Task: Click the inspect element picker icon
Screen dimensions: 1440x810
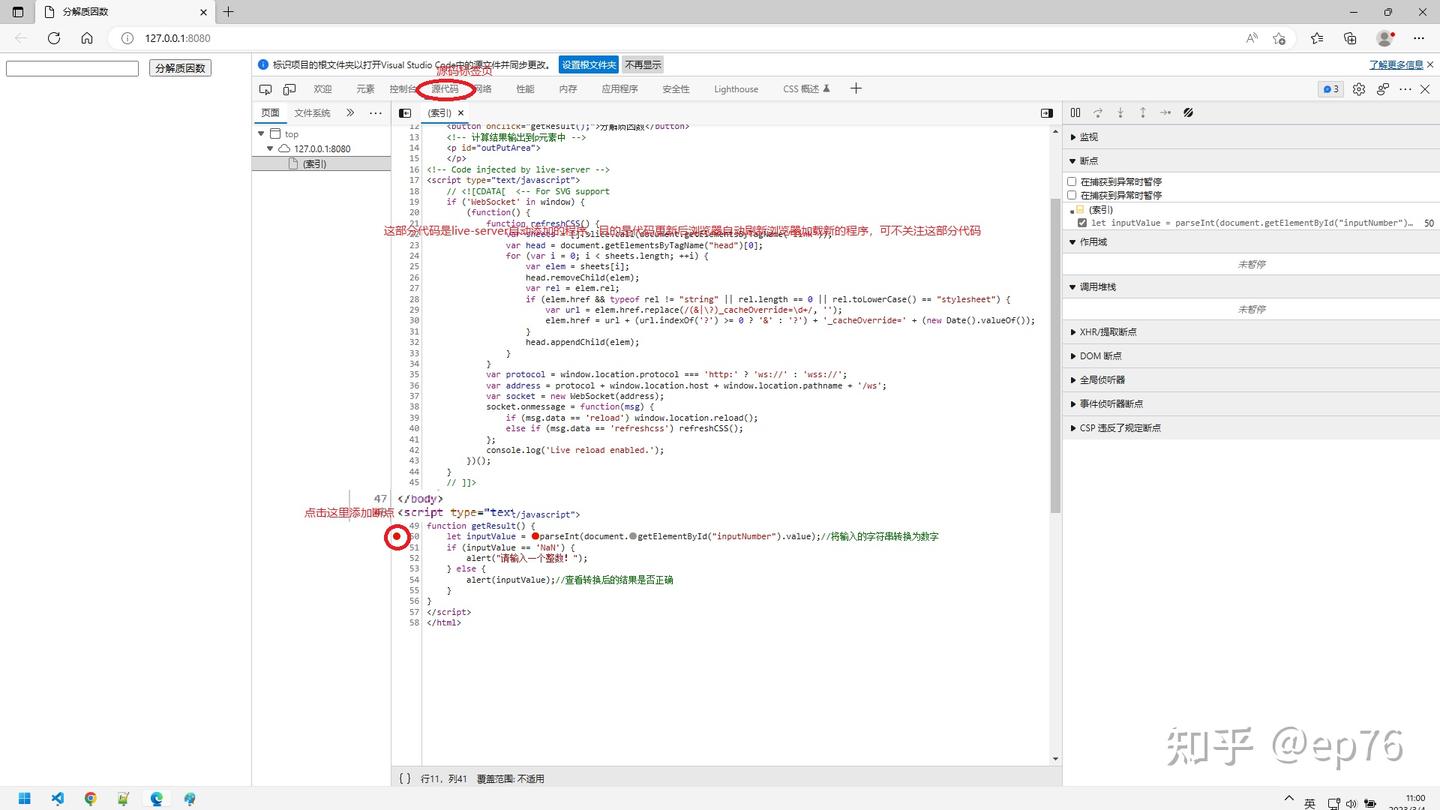Action: 265,89
